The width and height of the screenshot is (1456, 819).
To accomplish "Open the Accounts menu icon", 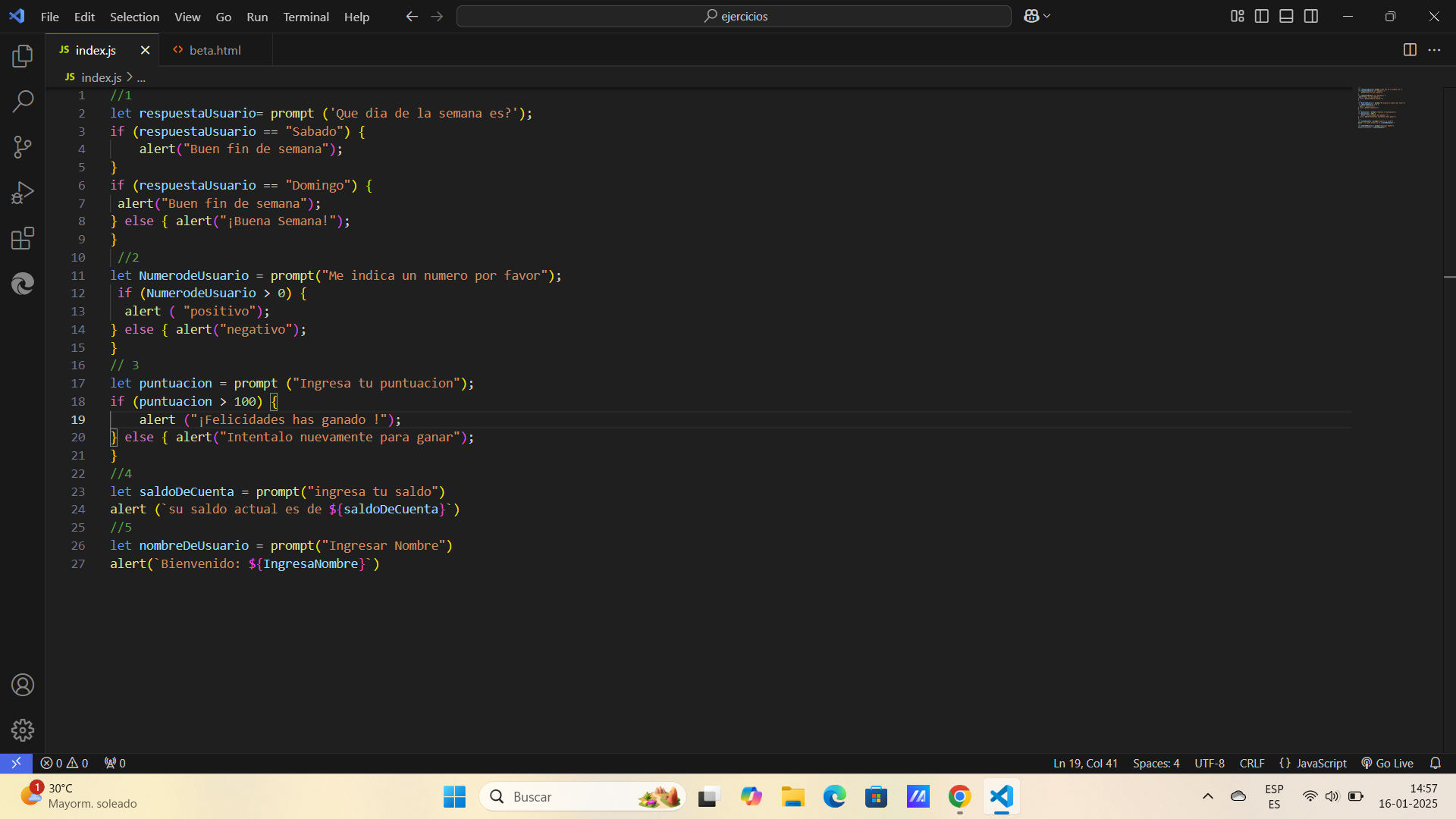I will coord(23,685).
